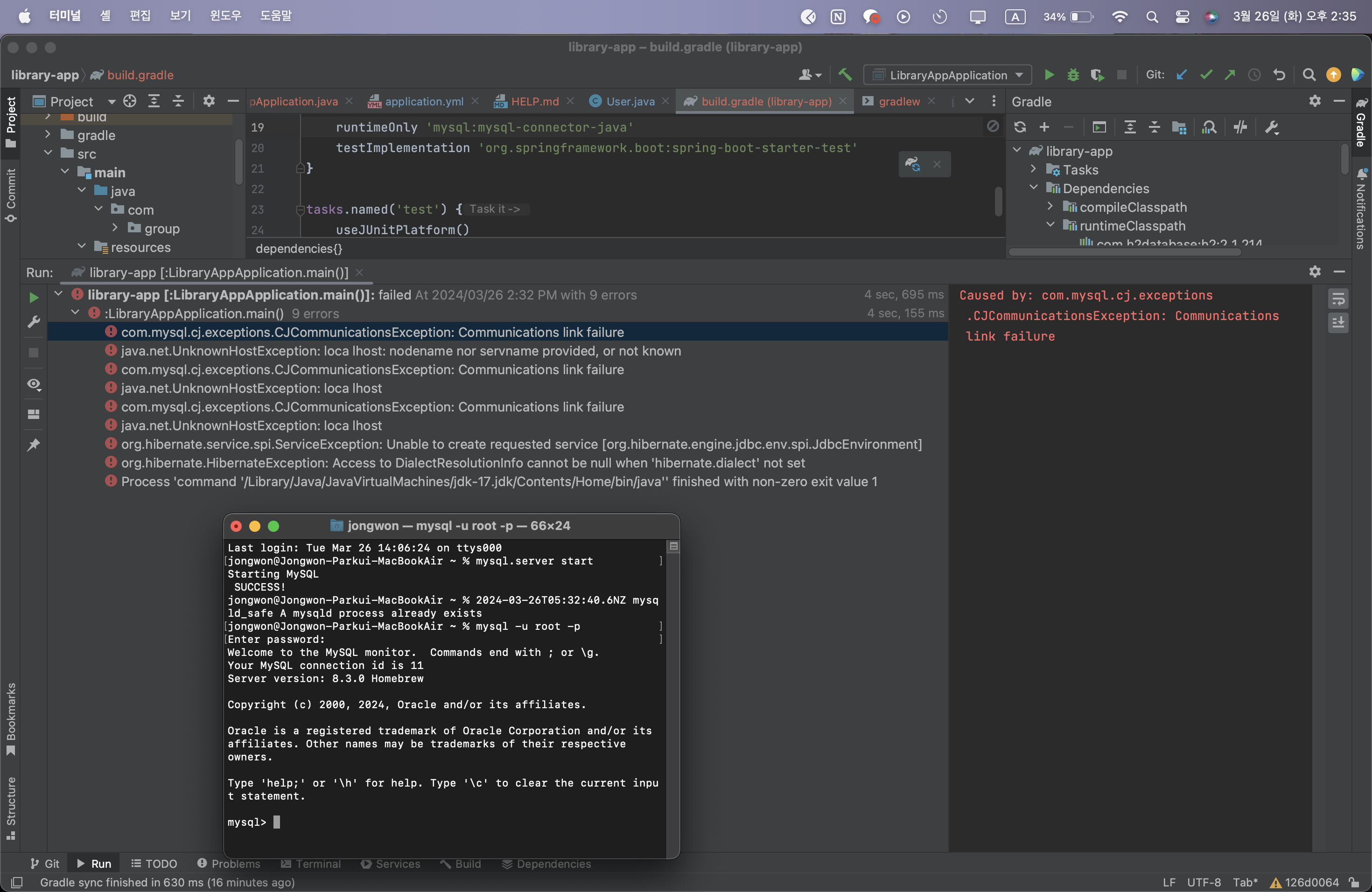Collapse runtimeClasspath node in Gradle

(1050, 225)
